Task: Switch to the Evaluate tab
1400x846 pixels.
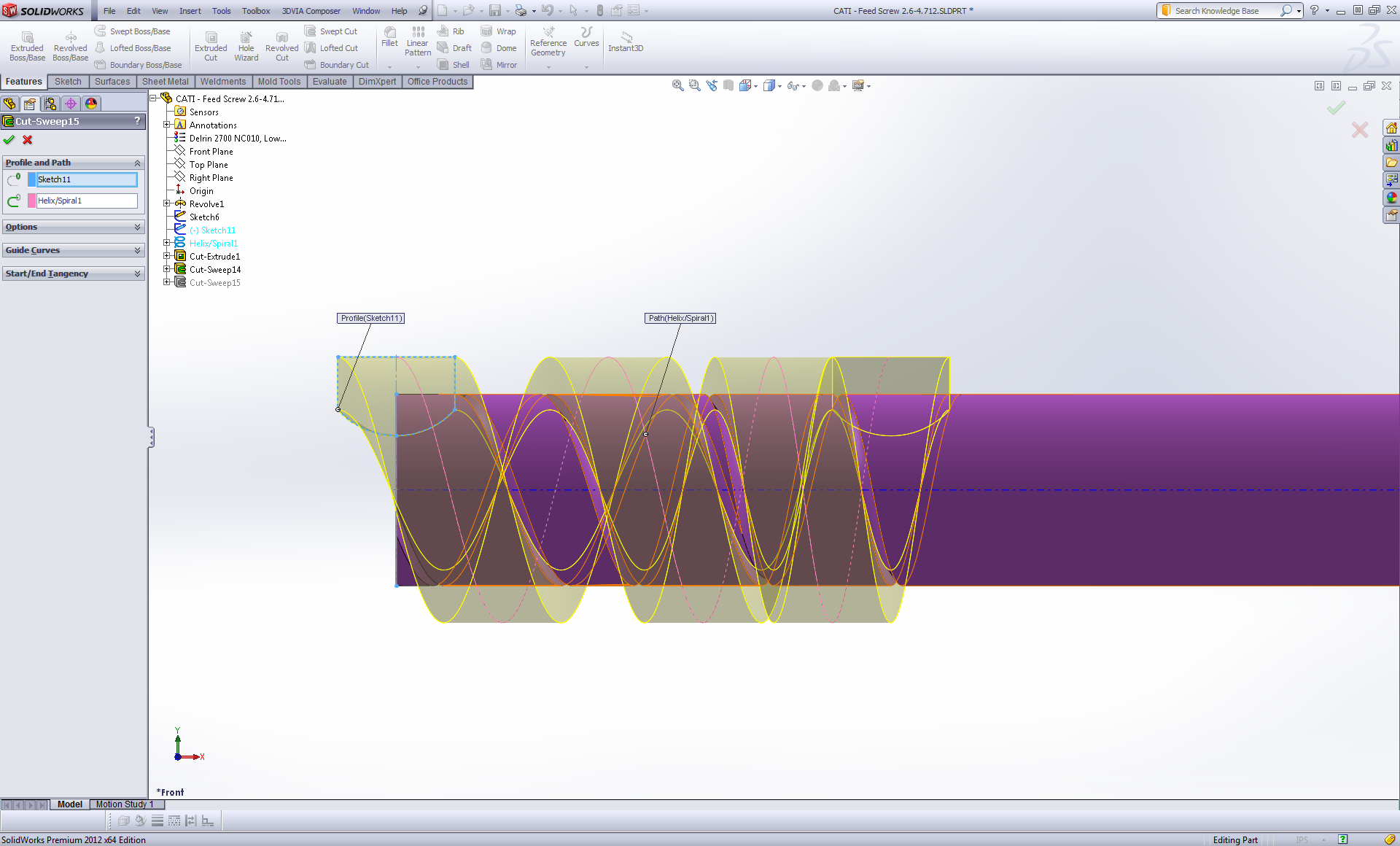Action: pyautogui.click(x=330, y=82)
